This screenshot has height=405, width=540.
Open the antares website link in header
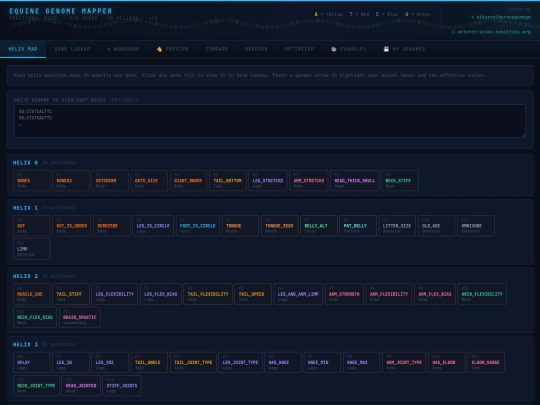point(491,32)
